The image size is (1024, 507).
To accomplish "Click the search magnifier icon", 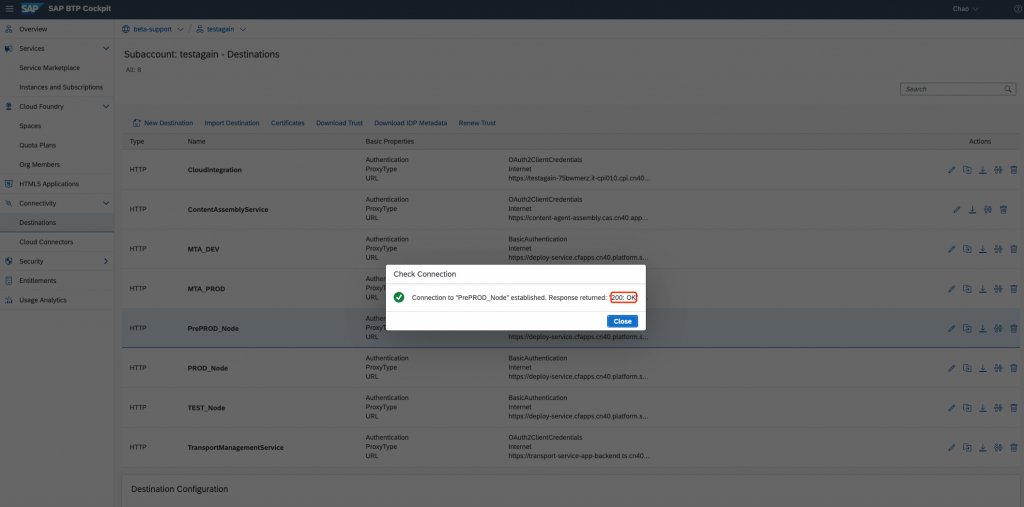I will [x=1008, y=89].
